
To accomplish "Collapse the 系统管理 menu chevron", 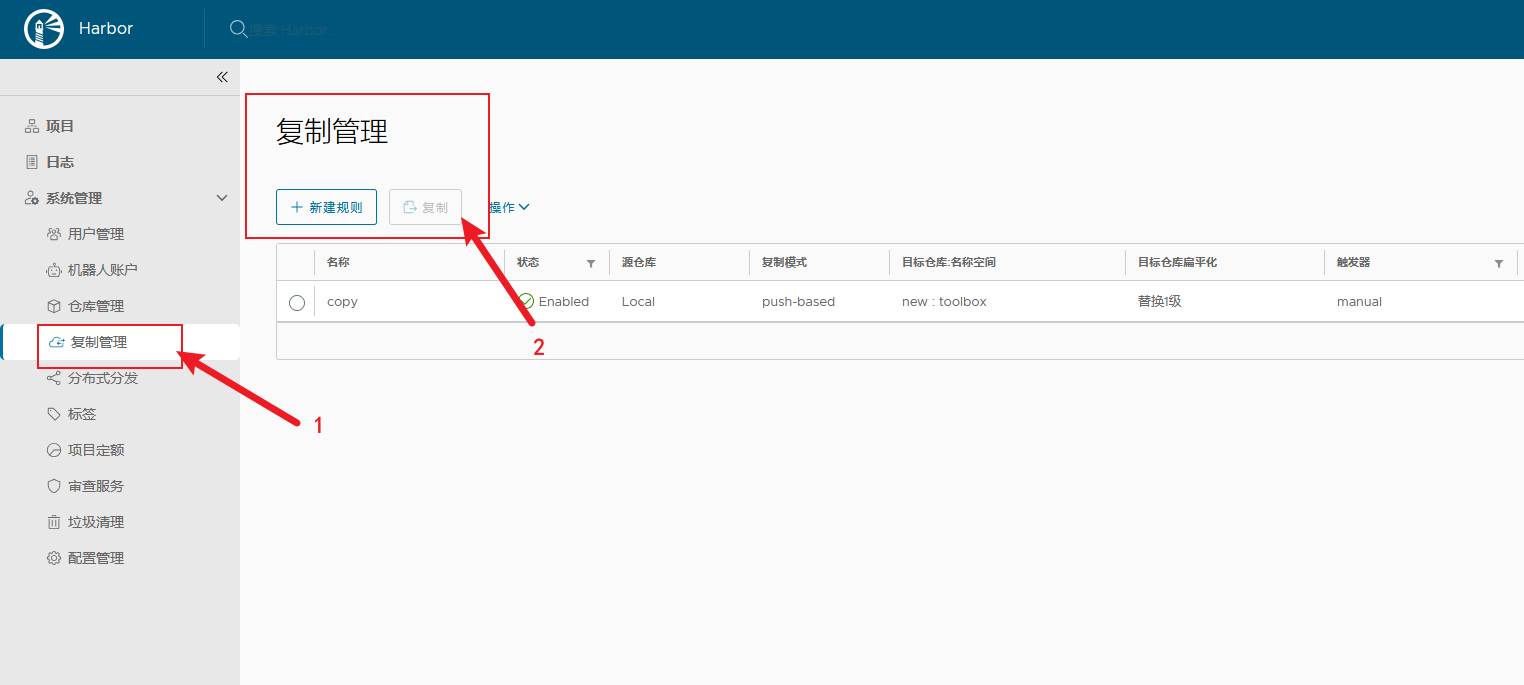I will point(222,198).
